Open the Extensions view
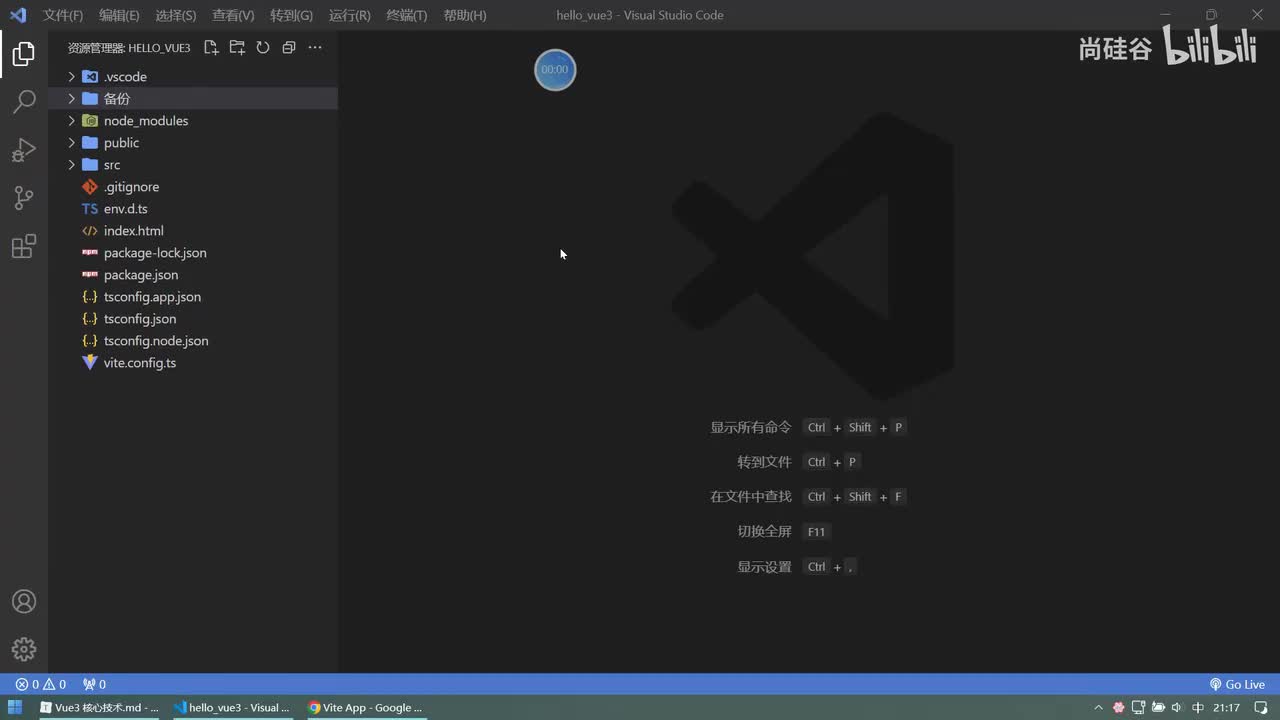Image resolution: width=1280 pixels, height=720 pixels. 24,246
